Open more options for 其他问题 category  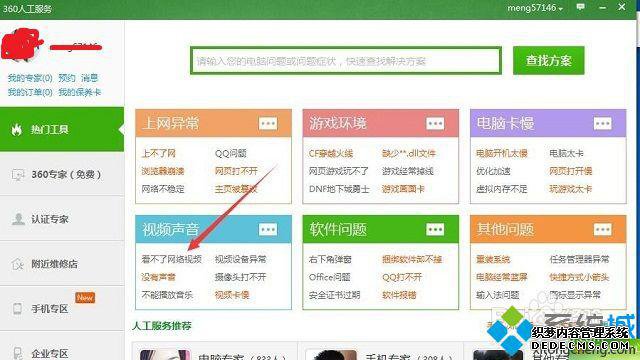(602, 229)
